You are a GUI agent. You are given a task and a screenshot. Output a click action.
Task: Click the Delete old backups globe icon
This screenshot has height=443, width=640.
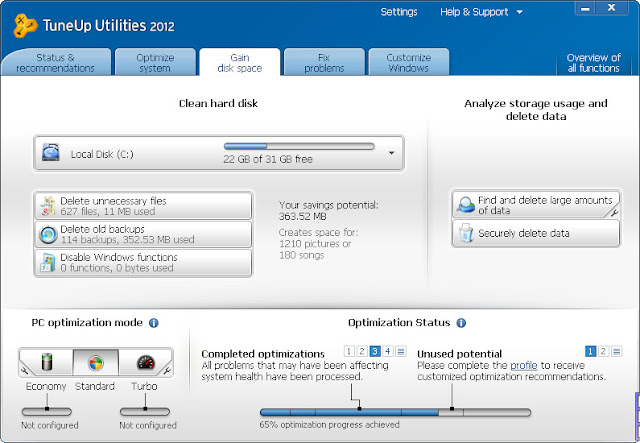click(48, 235)
